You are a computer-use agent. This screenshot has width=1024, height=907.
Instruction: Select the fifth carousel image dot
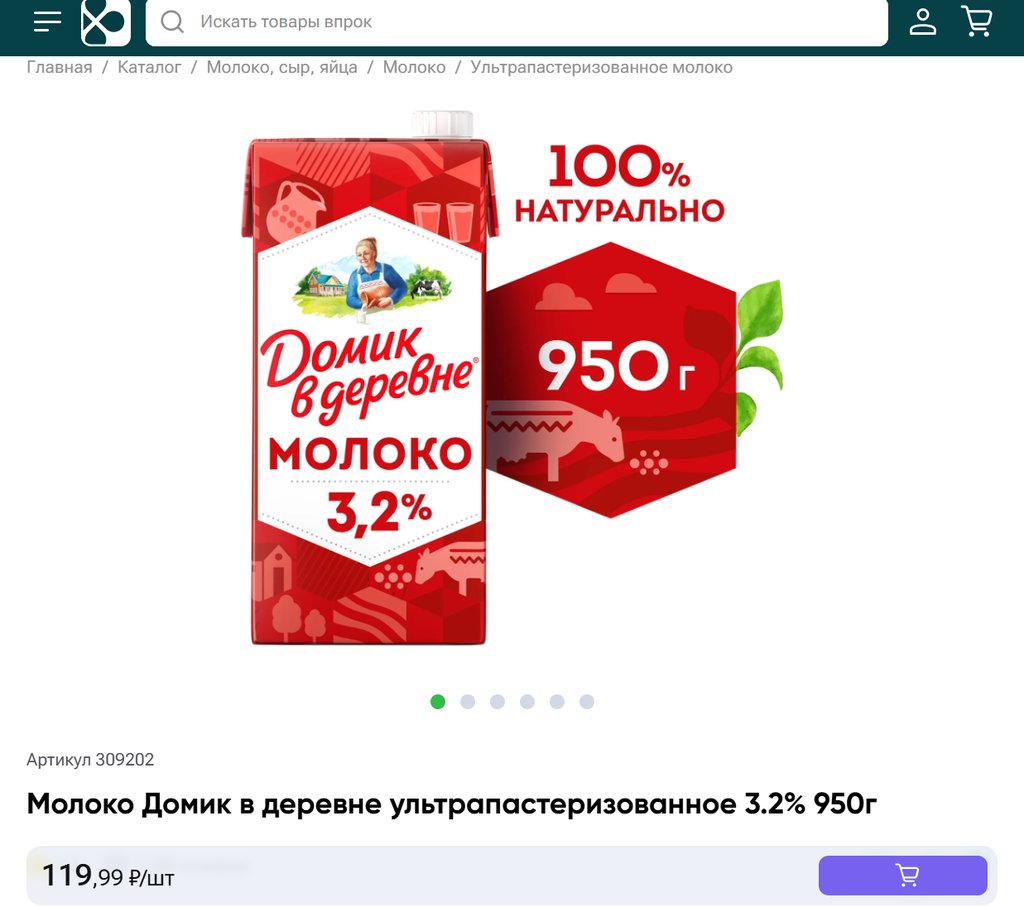point(557,701)
